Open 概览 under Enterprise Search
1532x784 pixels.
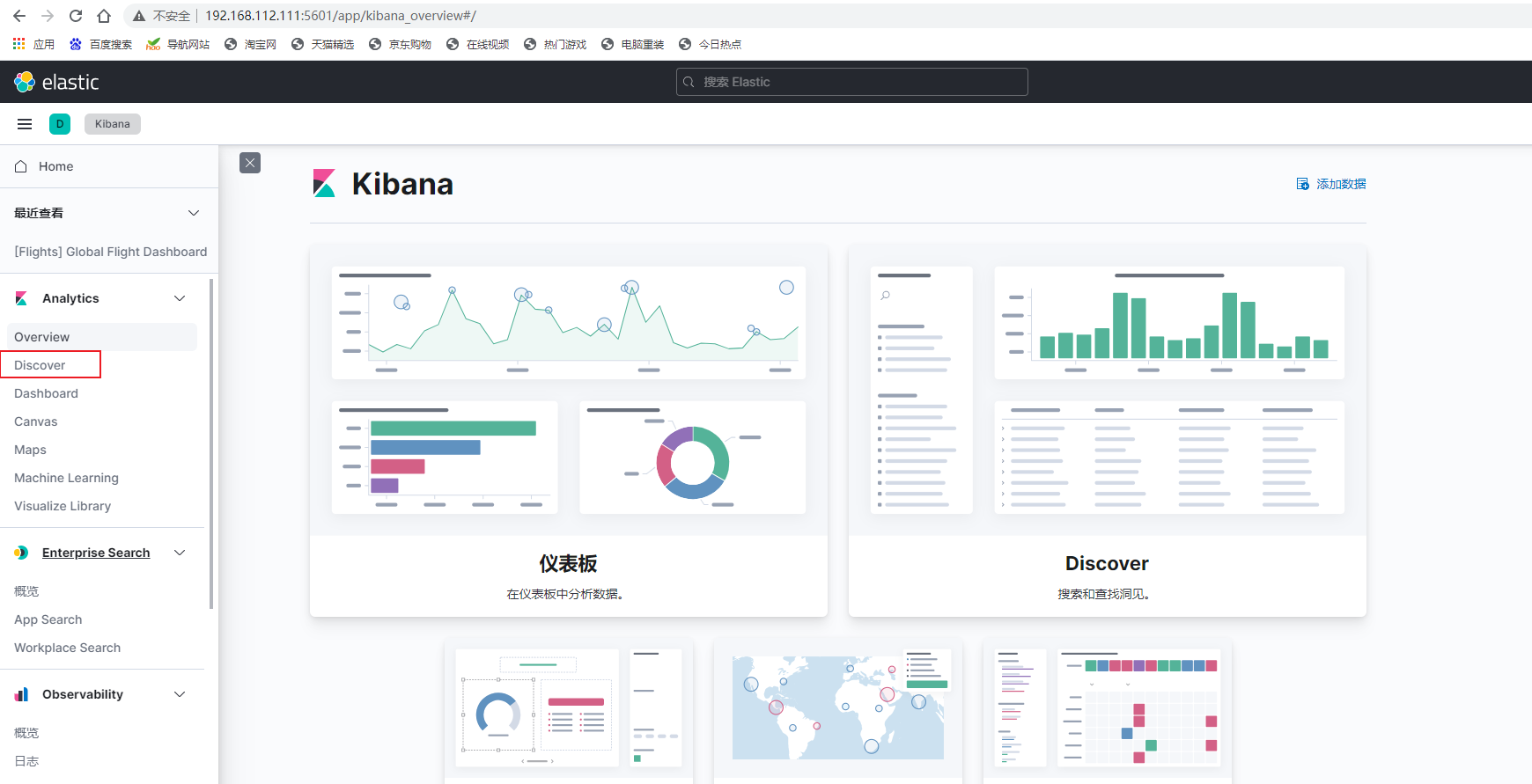pos(26,591)
